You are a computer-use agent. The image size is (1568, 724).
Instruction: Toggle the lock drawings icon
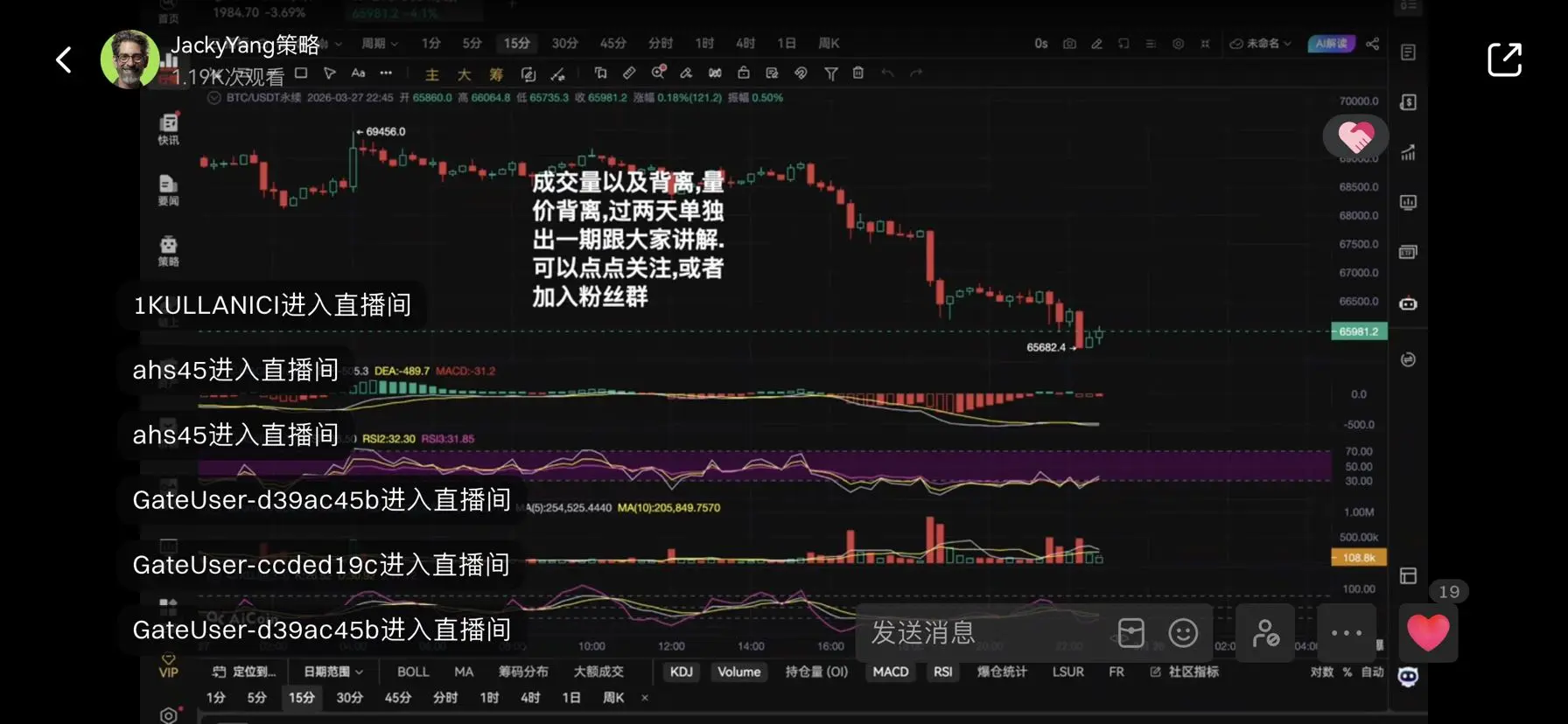743,73
